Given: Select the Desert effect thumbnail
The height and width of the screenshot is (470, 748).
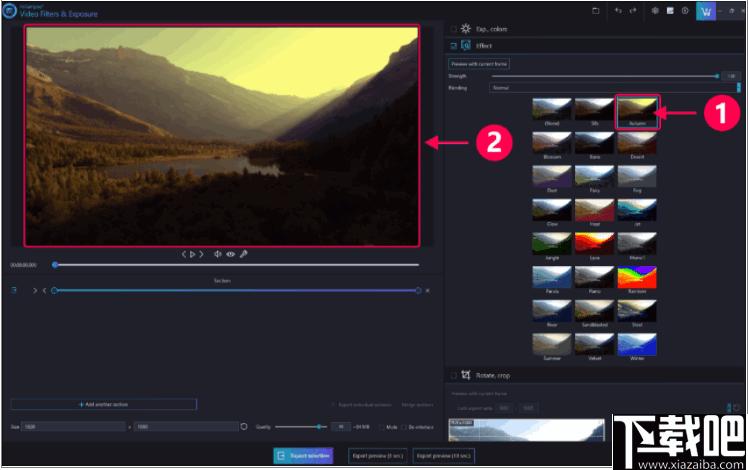Looking at the screenshot, I should [637, 146].
